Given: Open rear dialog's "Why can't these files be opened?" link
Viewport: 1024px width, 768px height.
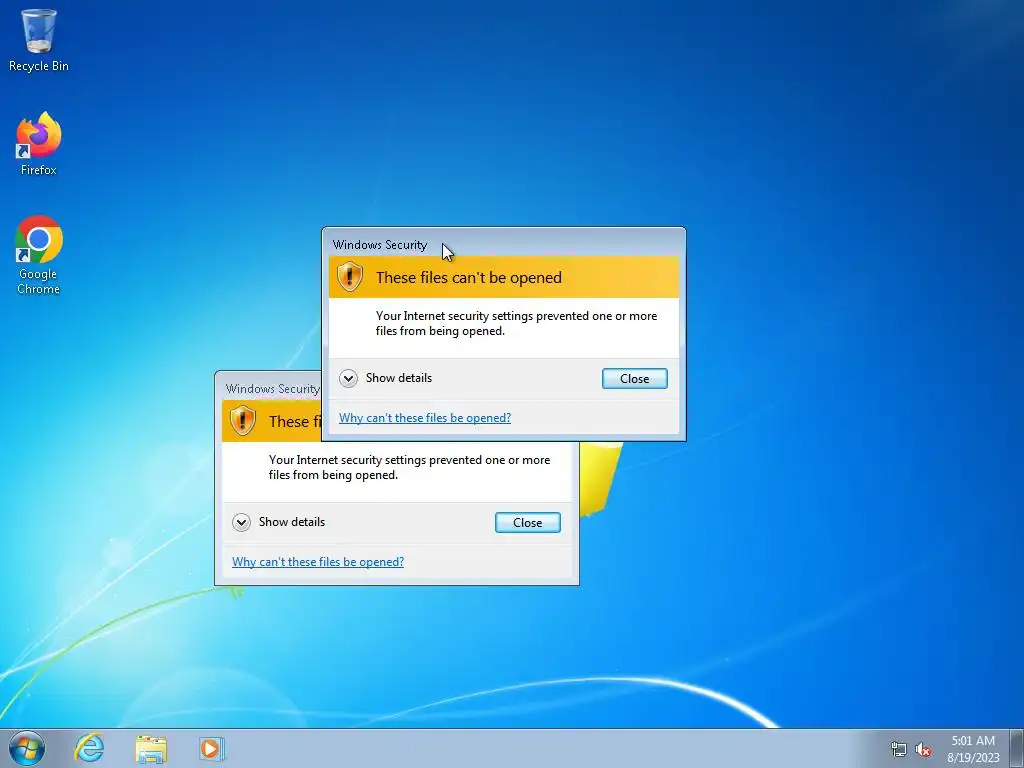Looking at the screenshot, I should (318, 562).
